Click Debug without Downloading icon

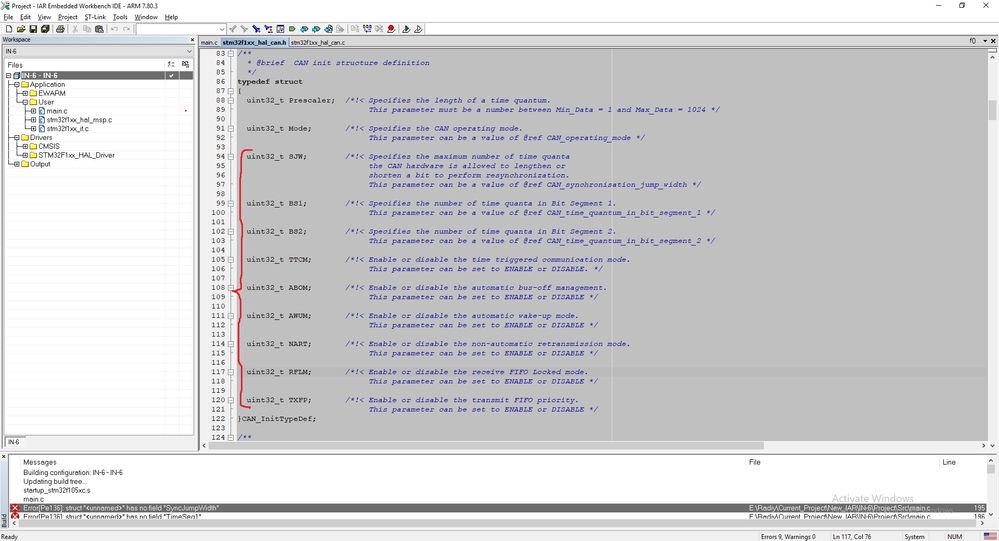pos(418,29)
